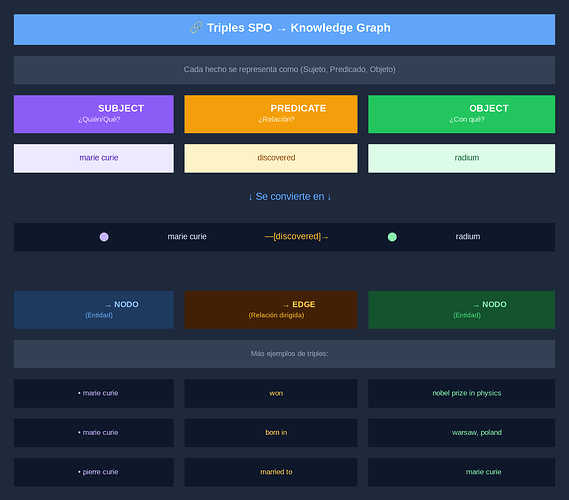Viewport: 569px width, 500px height.
Task: Click the 'pierre curie' subject cell
Action: (x=94, y=472)
